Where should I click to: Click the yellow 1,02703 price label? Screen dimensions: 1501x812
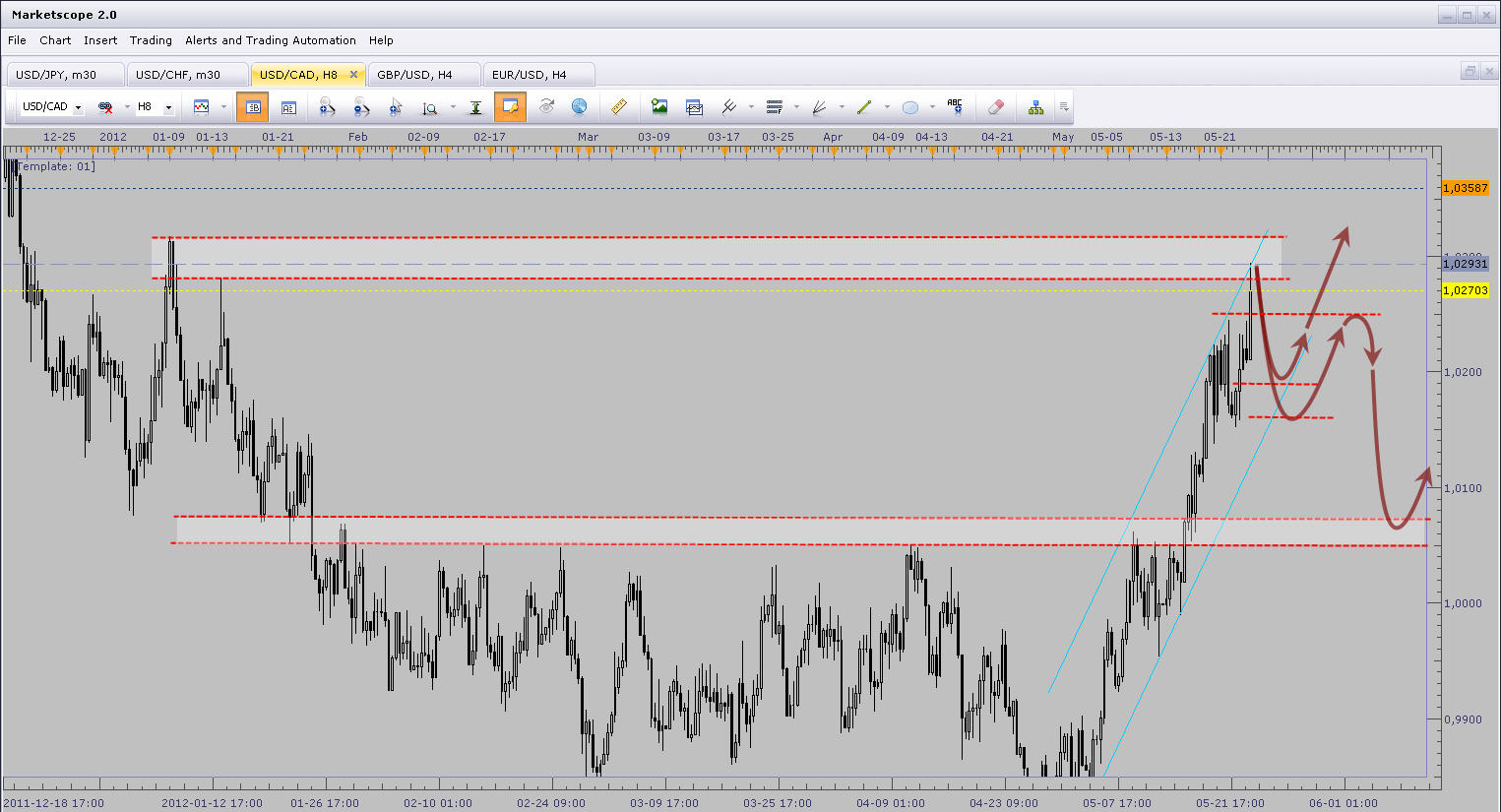(1466, 290)
